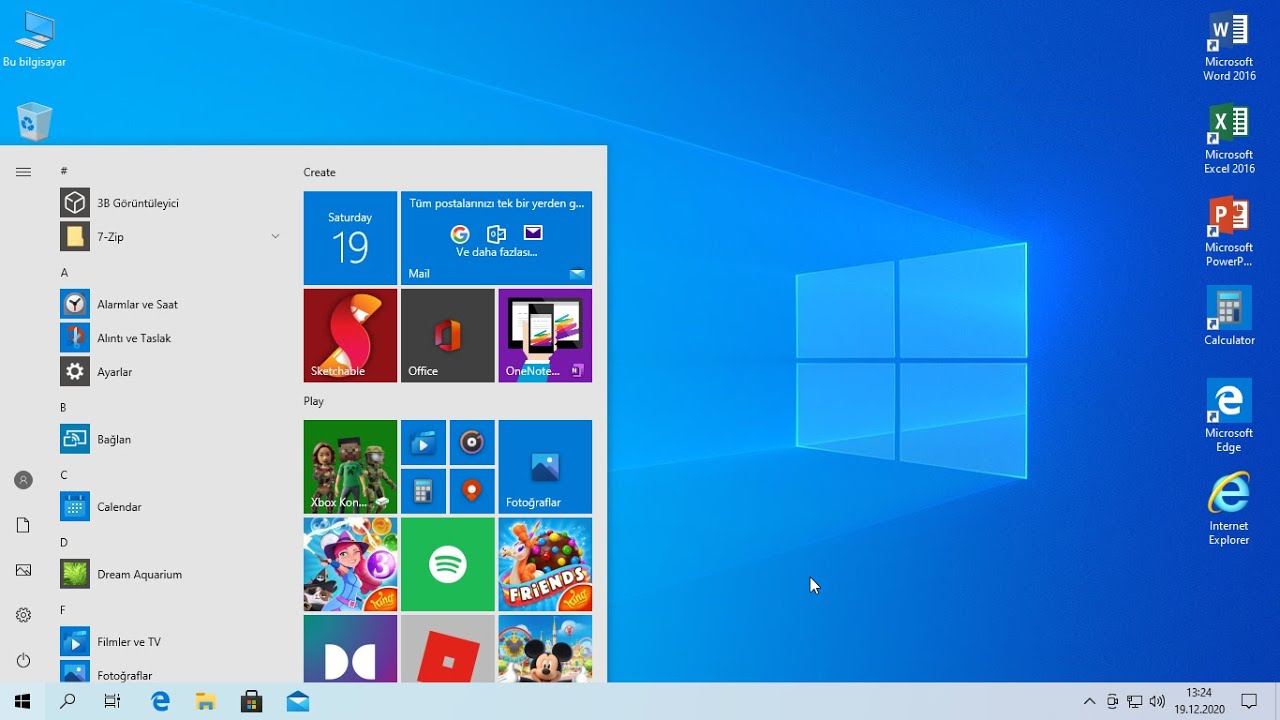Open the volume control in tray
1280x720 pixels.
(1157, 702)
